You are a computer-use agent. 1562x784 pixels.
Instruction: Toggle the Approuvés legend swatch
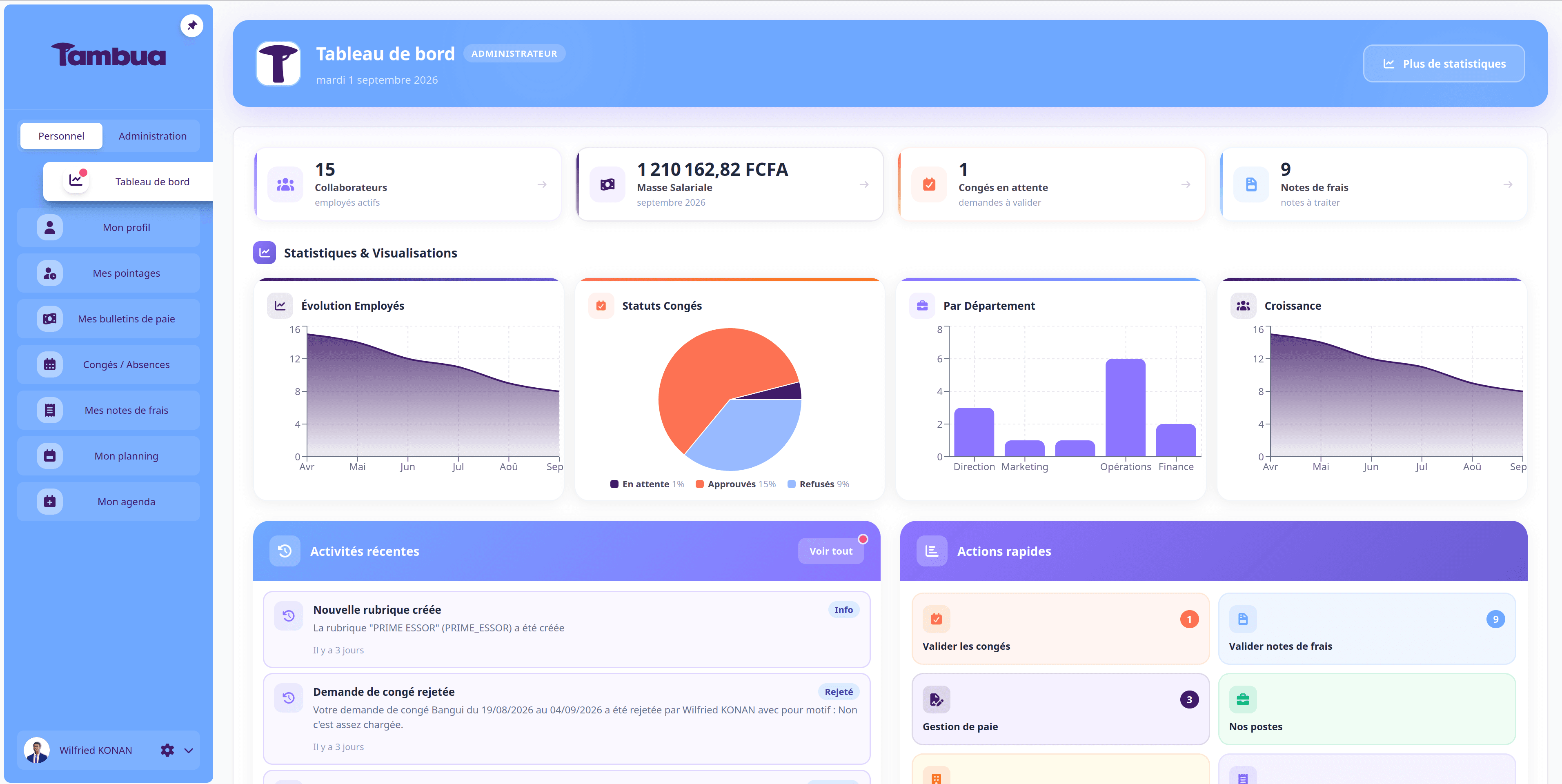click(x=700, y=484)
